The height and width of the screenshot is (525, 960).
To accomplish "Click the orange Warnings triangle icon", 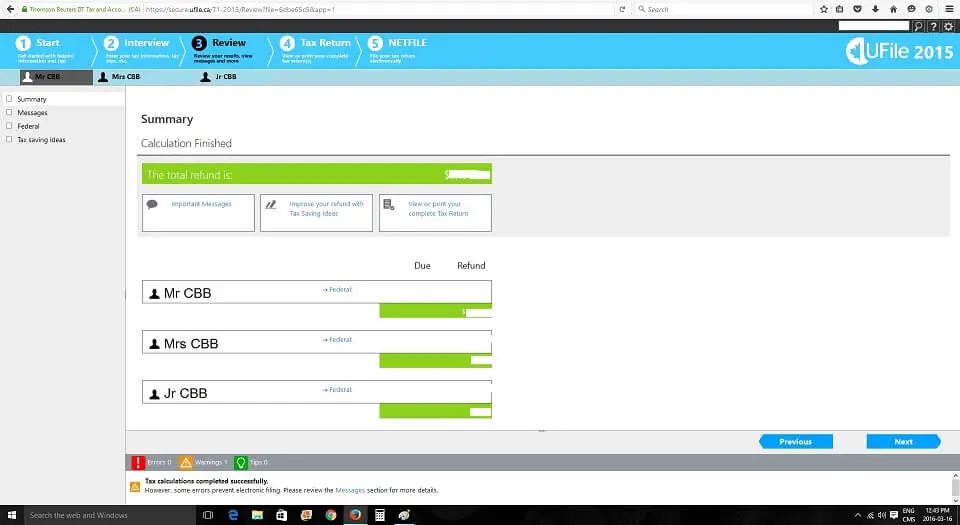I will click(x=186, y=463).
